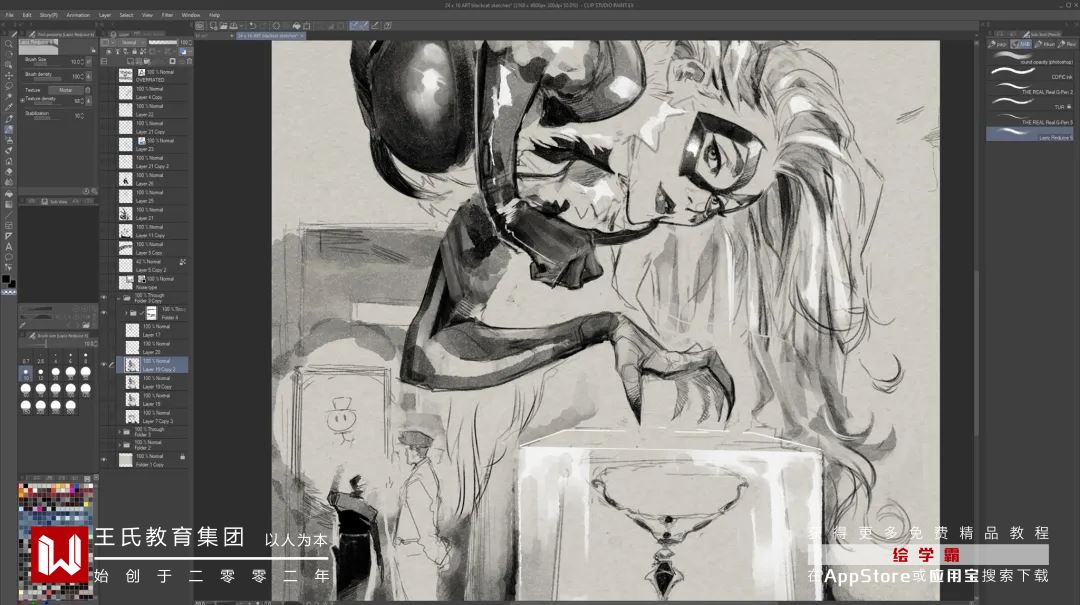The width and height of the screenshot is (1080, 605).
Task: Expand the Texture density options
Action: (x=23, y=101)
